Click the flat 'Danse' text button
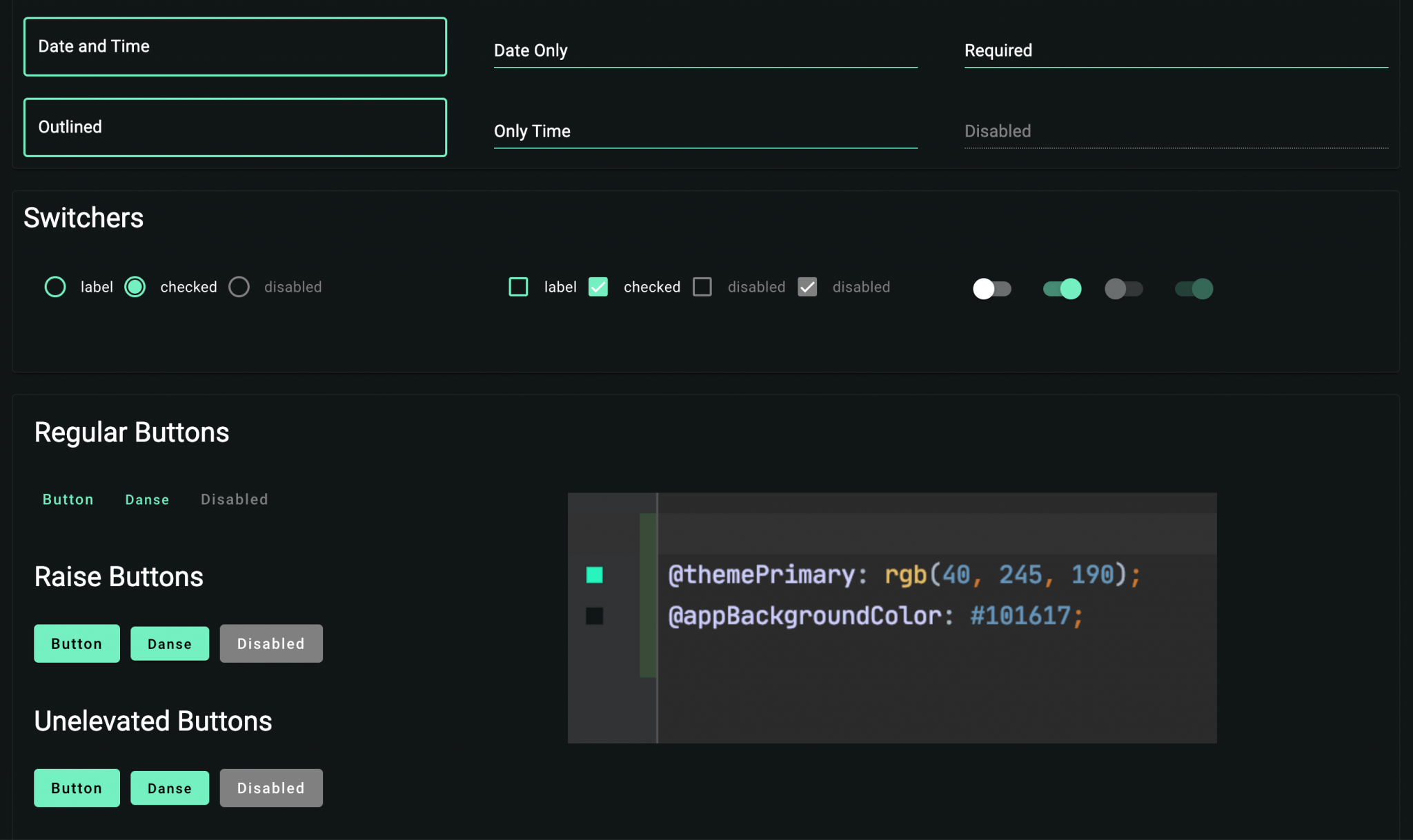 tap(147, 499)
